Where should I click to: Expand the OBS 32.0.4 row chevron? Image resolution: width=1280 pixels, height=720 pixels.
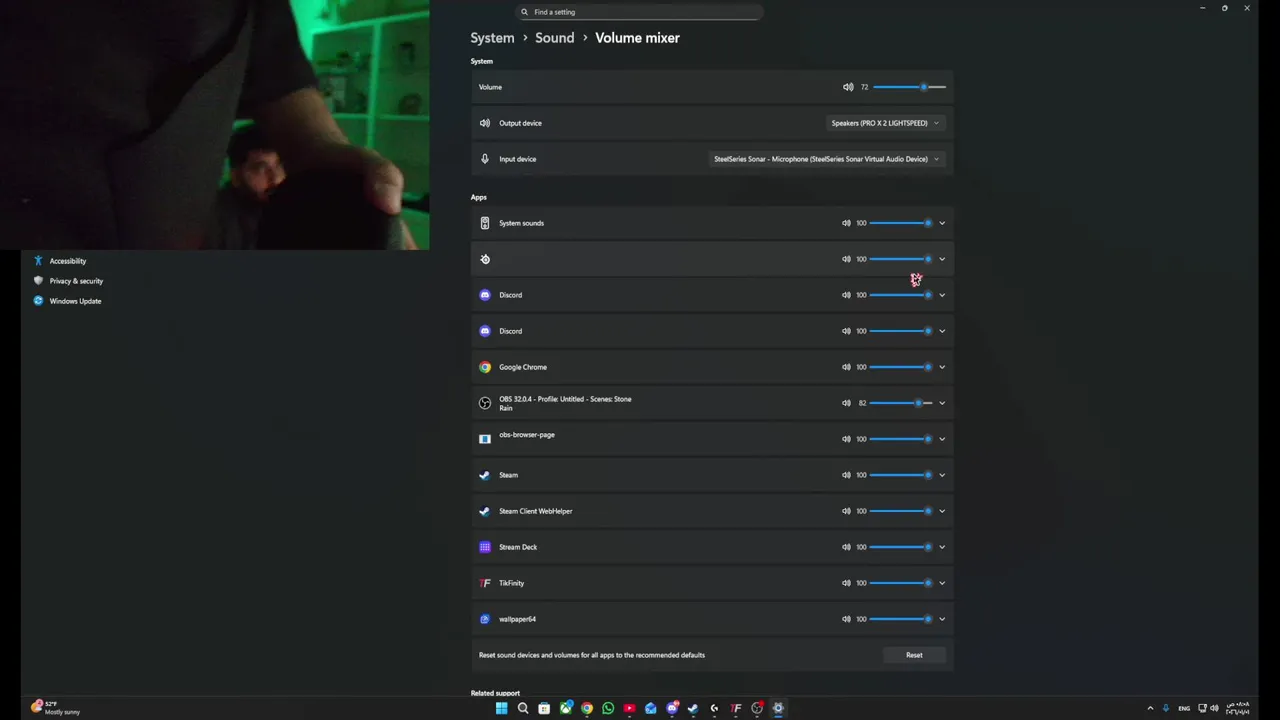[x=942, y=403]
